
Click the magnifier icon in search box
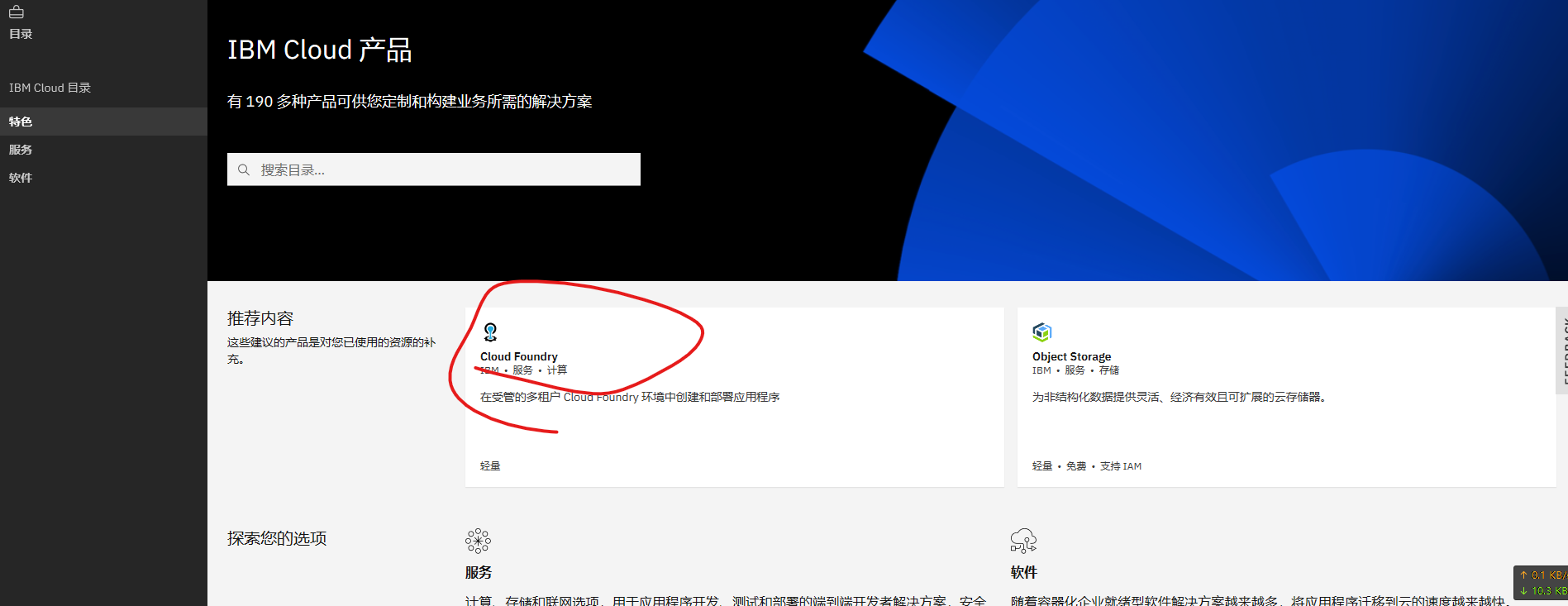[244, 169]
